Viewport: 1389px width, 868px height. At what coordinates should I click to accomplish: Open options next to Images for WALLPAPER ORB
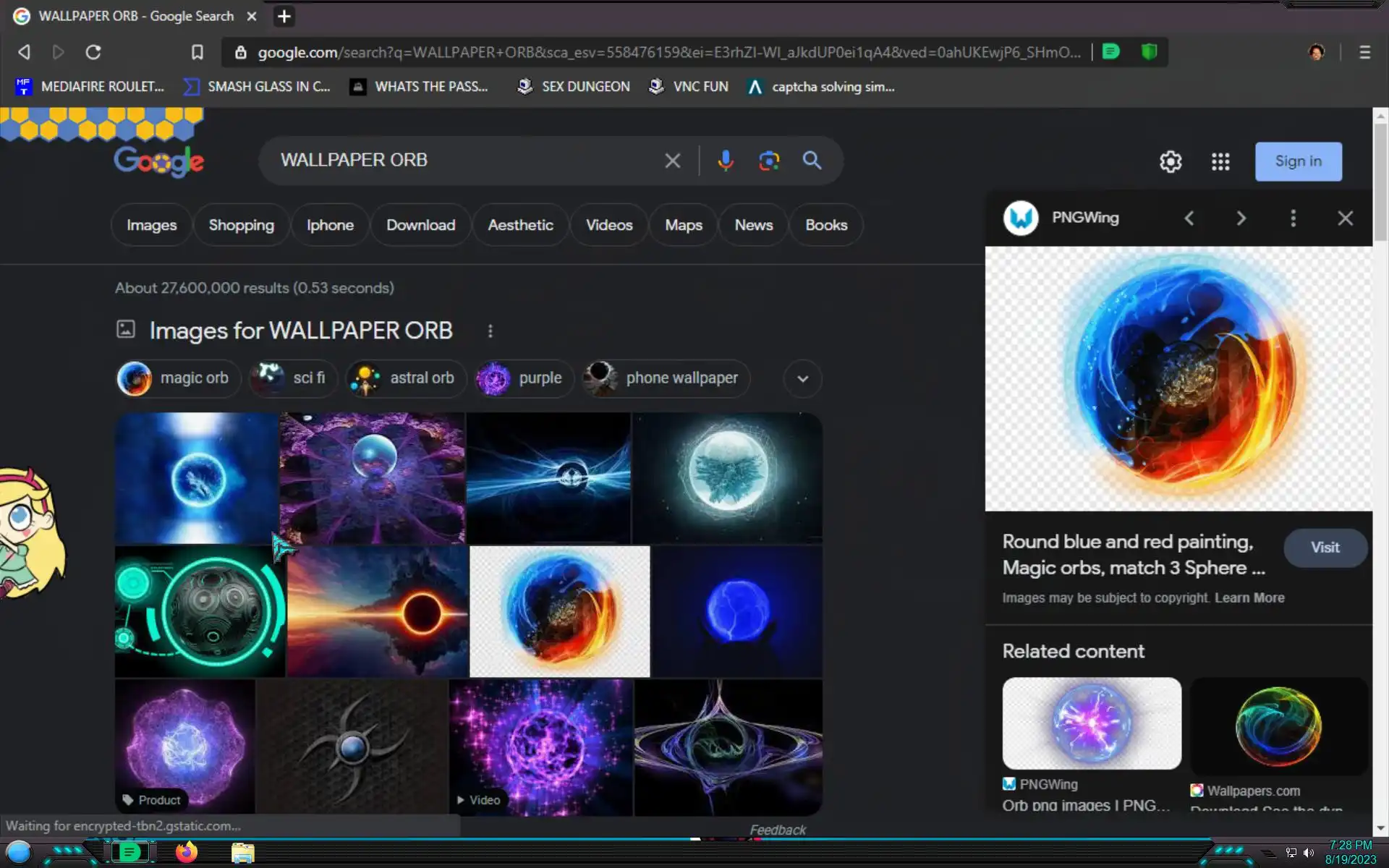click(x=490, y=331)
